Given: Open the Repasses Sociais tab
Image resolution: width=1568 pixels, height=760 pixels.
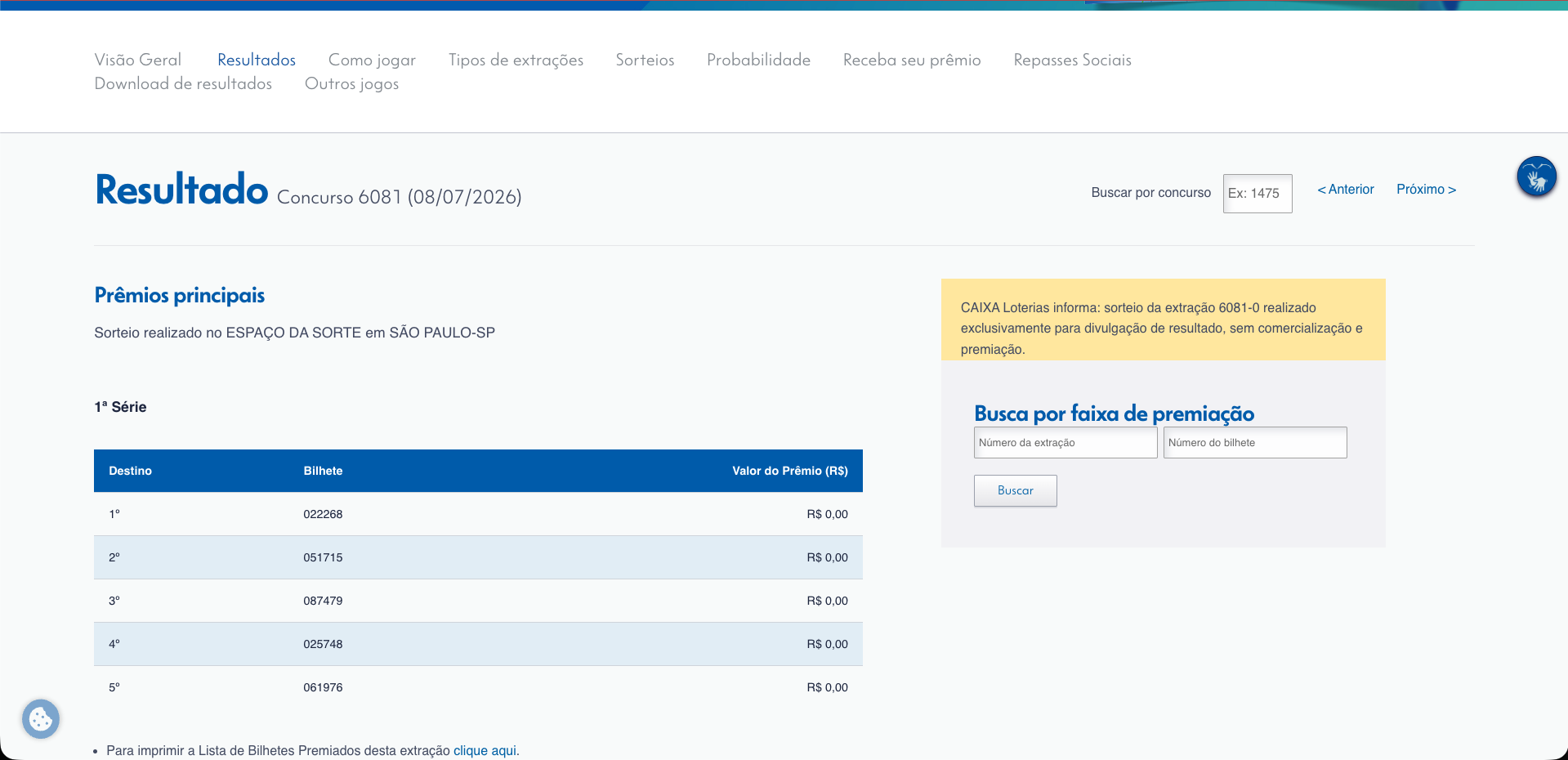Looking at the screenshot, I should click(x=1072, y=60).
